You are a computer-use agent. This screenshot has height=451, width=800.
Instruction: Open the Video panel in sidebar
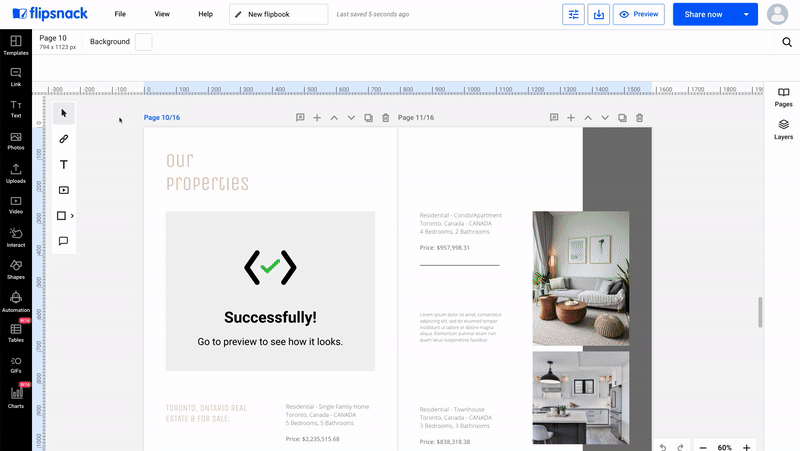[16, 205]
